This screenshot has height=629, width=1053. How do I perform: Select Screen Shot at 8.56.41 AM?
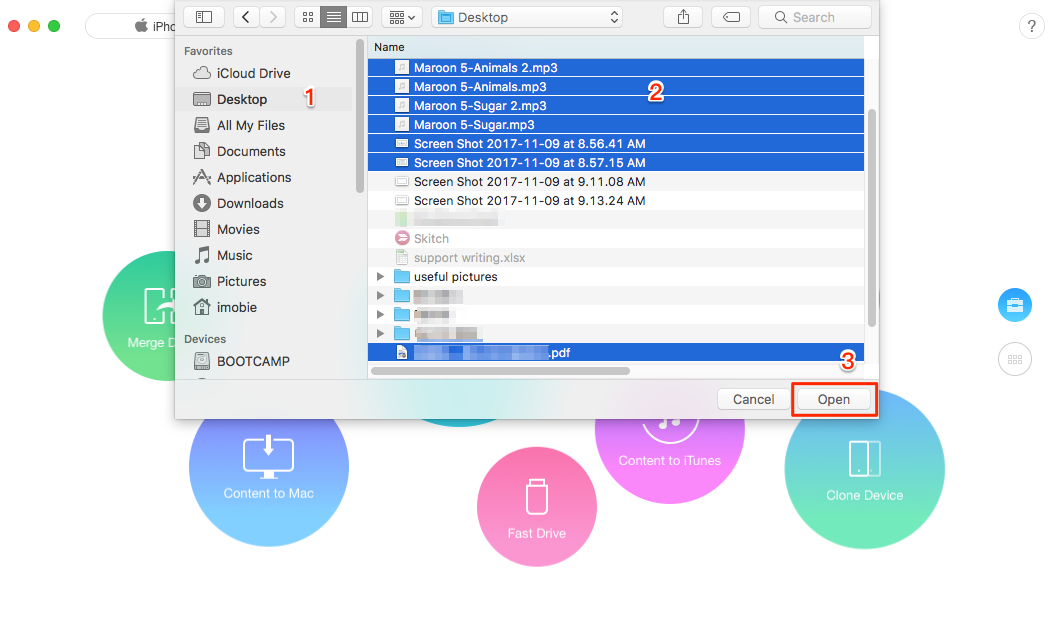pos(616,144)
